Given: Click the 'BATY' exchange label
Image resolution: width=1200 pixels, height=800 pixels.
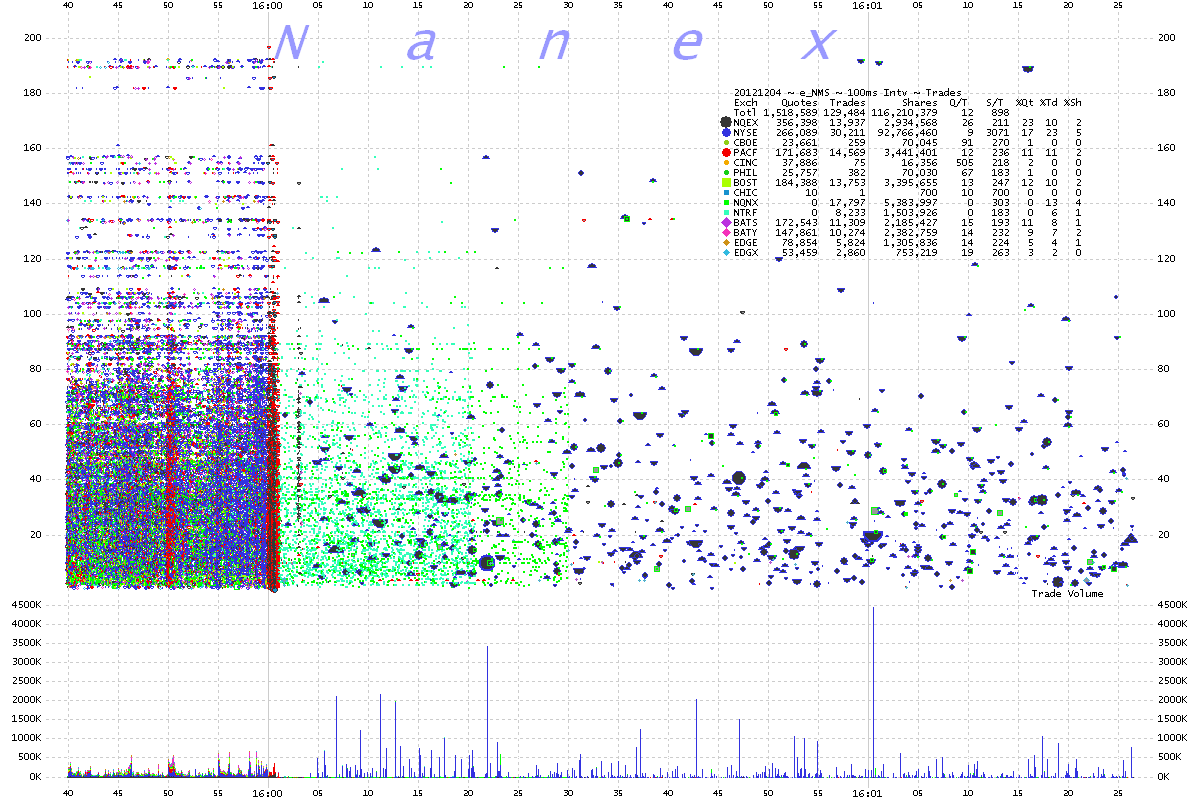Looking at the screenshot, I should (x=745, y=233).
